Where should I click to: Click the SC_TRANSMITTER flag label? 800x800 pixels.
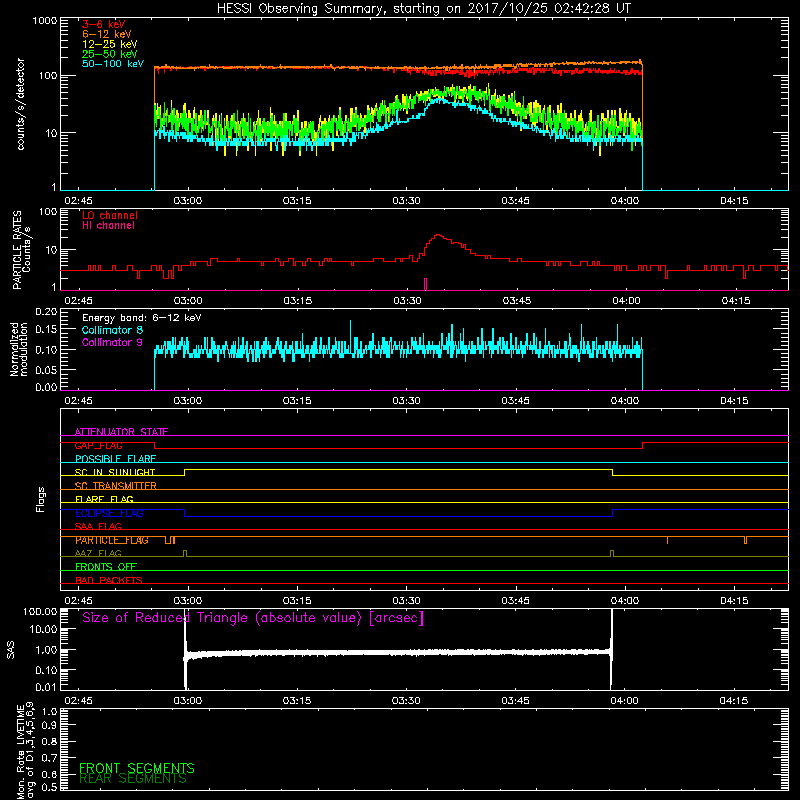coord(115,485)
